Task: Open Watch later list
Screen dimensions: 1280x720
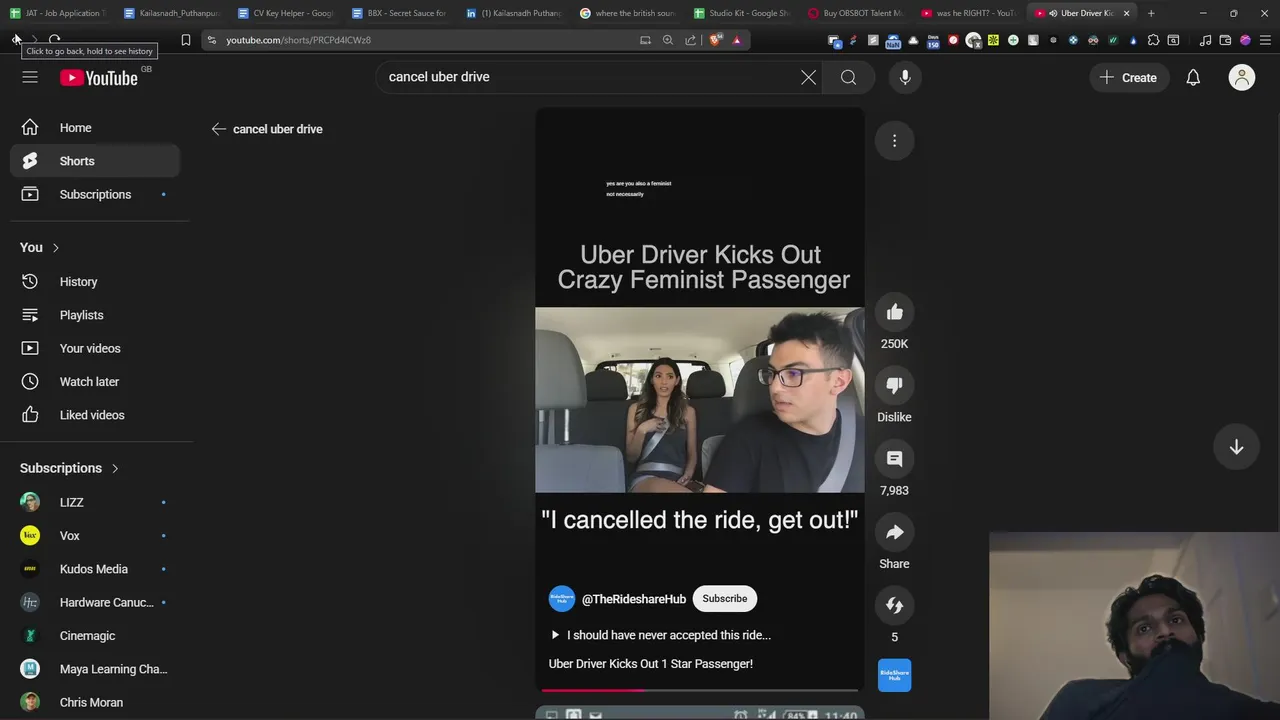Action: [x=95, y=382]
